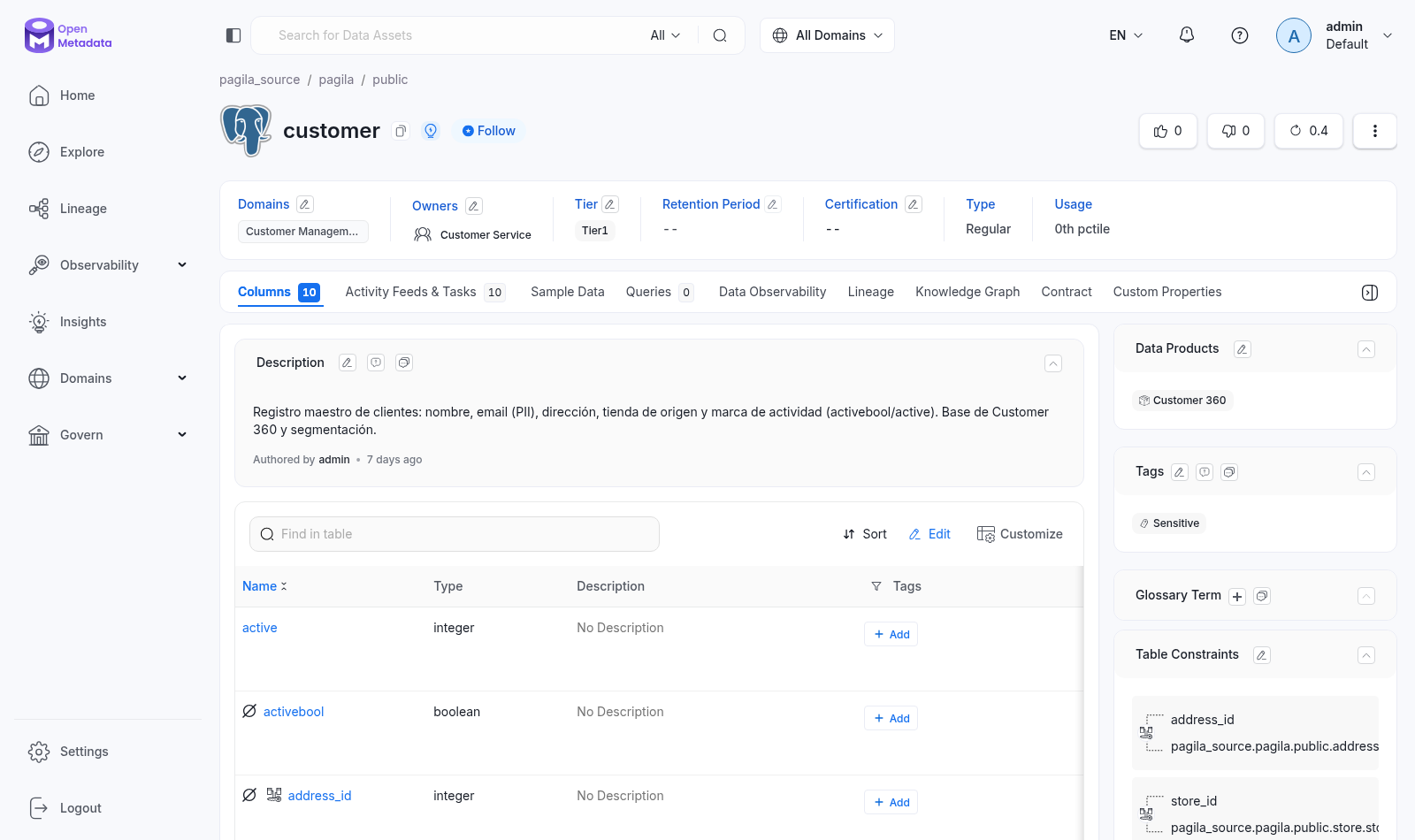This screenshot has height=840, width=1415.
Task: Collapse the Description section chevron
Action: pos(1053,363)
